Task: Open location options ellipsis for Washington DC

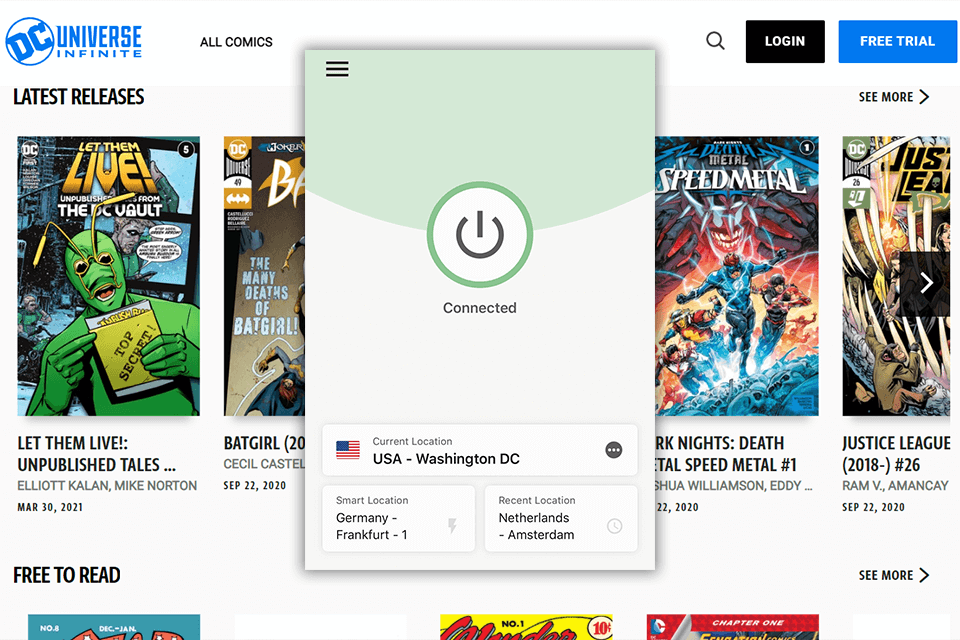Action: 613,450
